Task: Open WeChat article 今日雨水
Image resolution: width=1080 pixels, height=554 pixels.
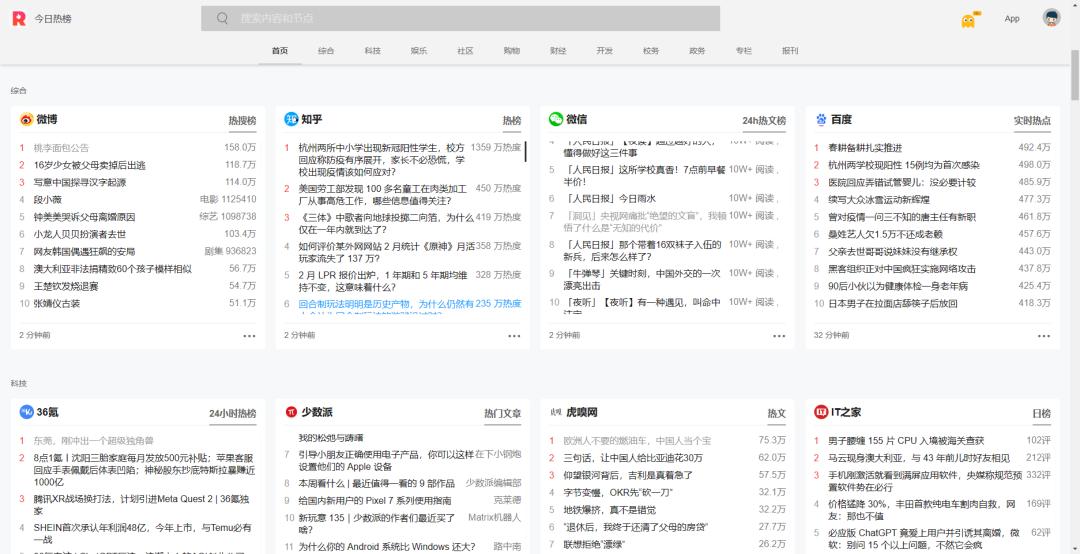Action: (612, 198)
